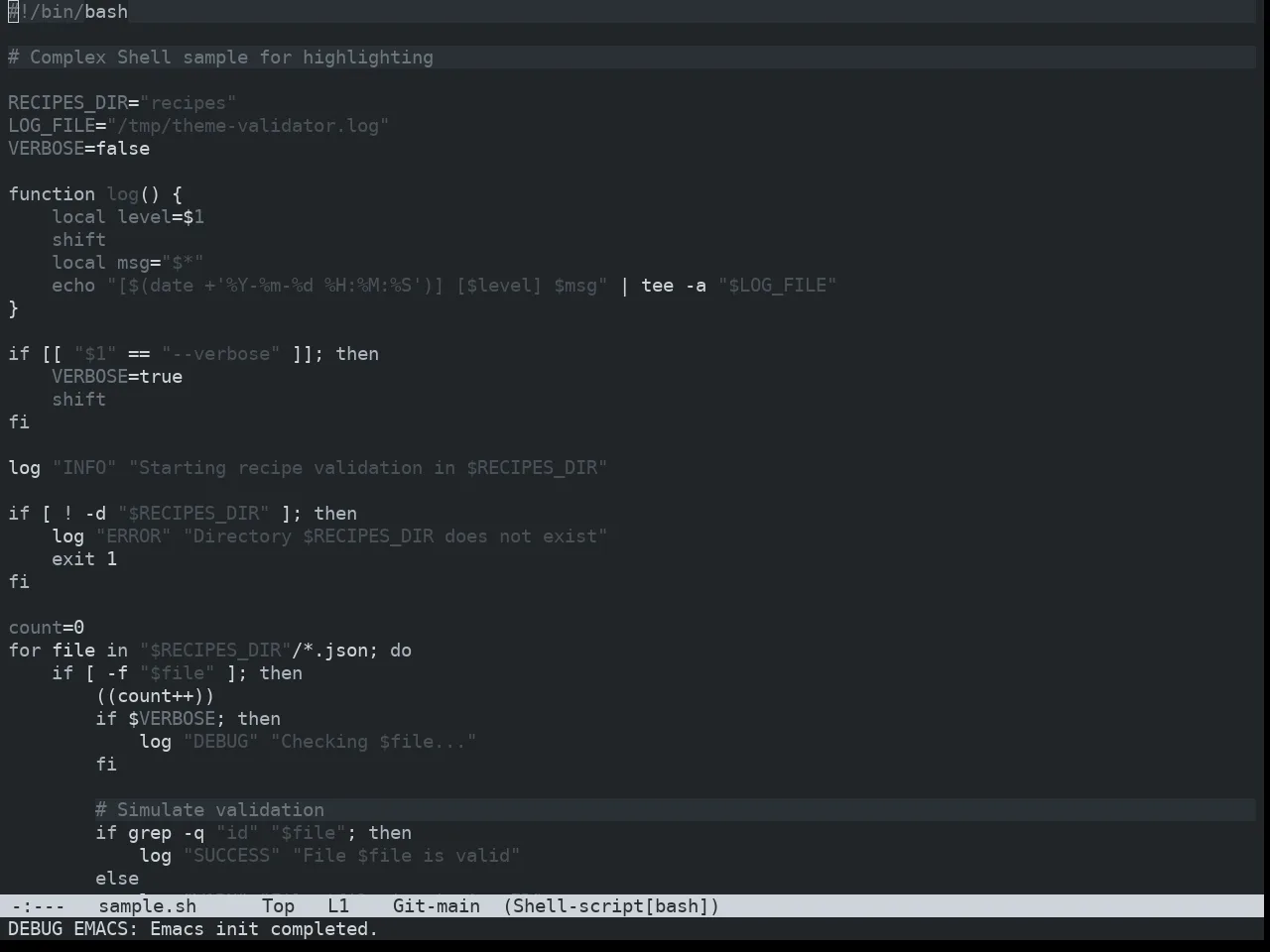Click the 'count=0' line

tap(47, 628)
